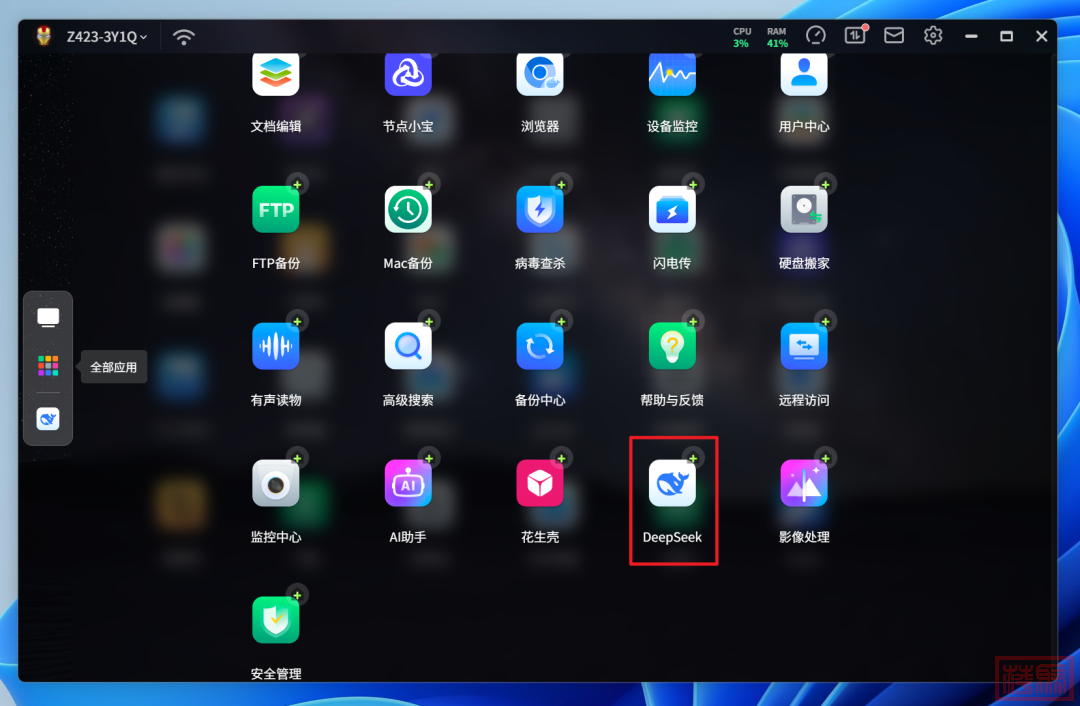Click the desktop monitor icon in sidebar
Screen dimensions: 1080x706
48,318
